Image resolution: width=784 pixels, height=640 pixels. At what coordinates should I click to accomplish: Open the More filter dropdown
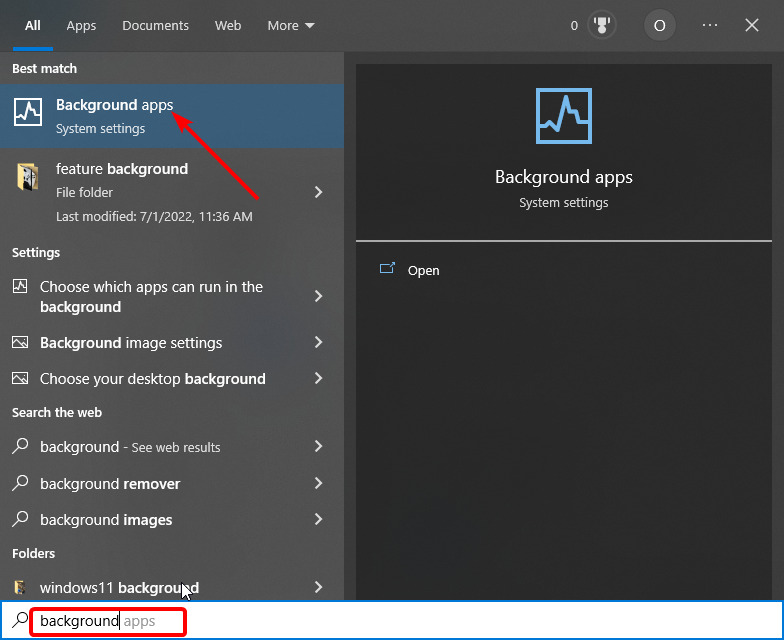[290, 26]
